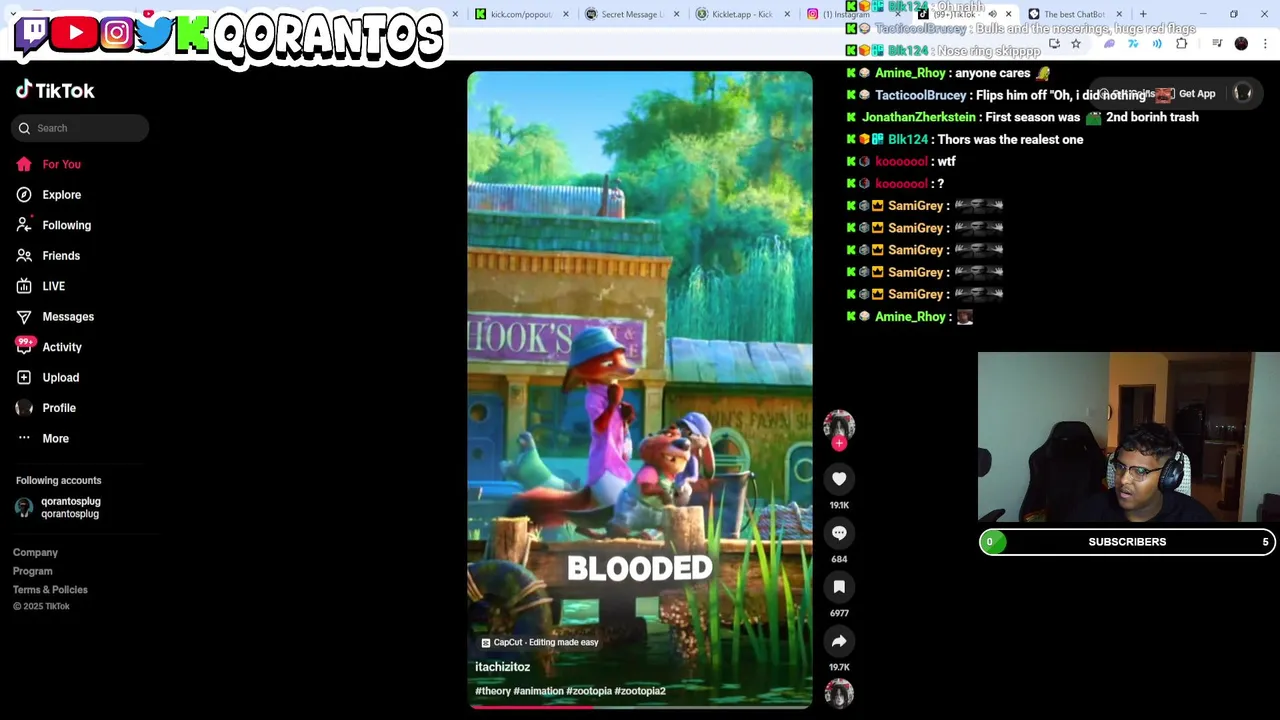Open the browser extensions puzzle icon
This screenshot has width=1280, height=720.
click(x=1182, y=44)
